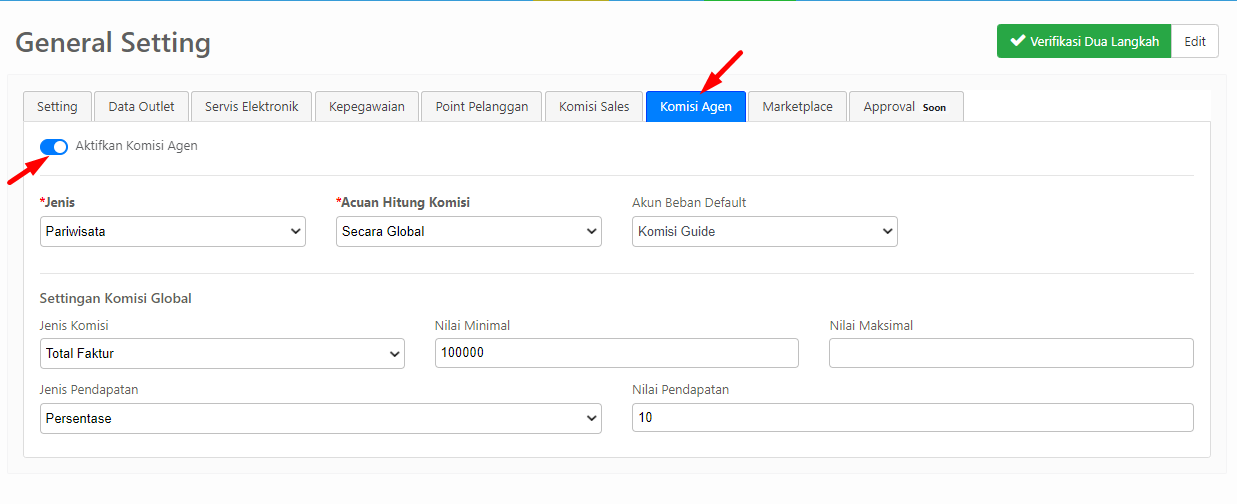The height and width of the screenshot is (504, 1237).
Task: Click the Approval Soon tab
Action: [x=906, y=106]
